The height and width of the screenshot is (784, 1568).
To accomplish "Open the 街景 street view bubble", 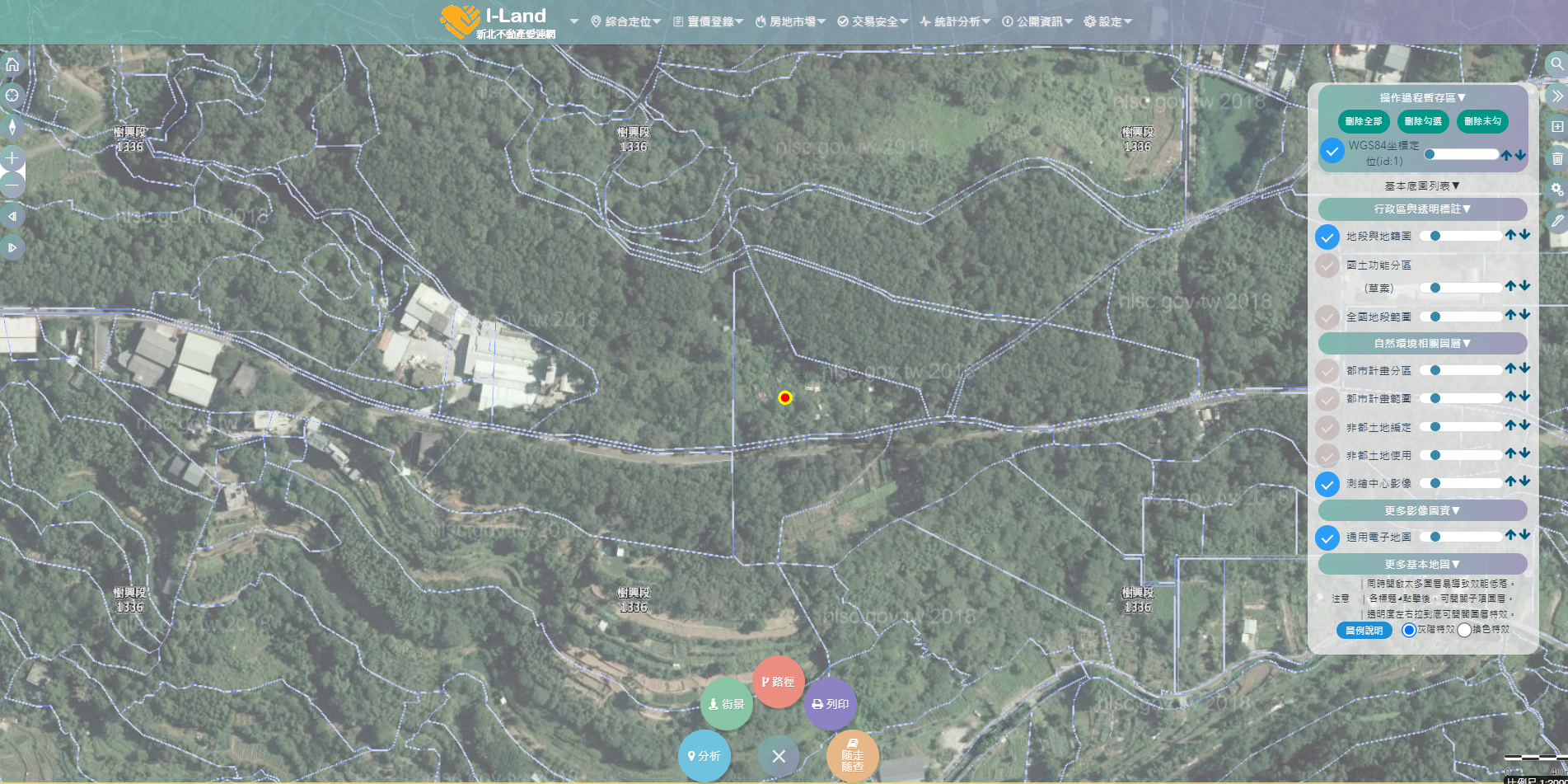I will [x=726, y=704].
